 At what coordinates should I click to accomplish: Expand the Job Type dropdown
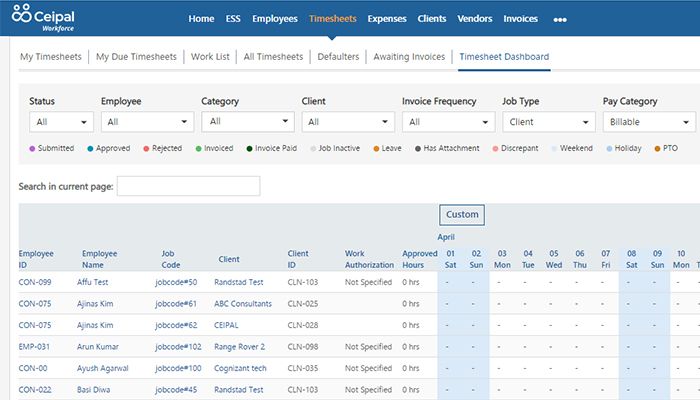[548, 122]
